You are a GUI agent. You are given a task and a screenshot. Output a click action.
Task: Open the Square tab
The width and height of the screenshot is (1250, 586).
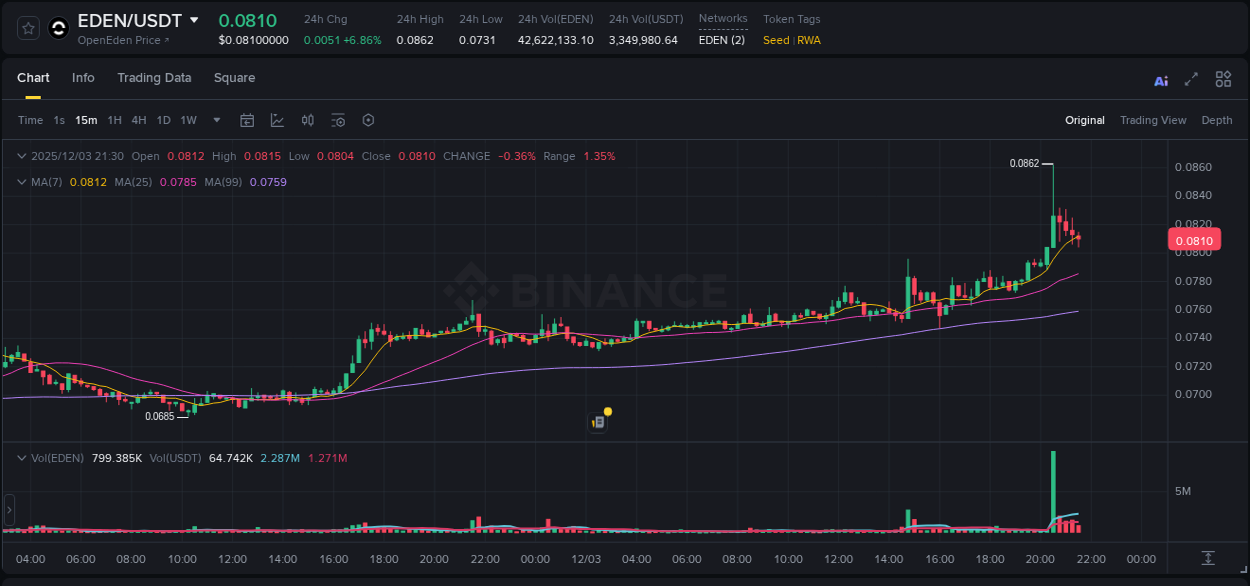click(234, 78)
